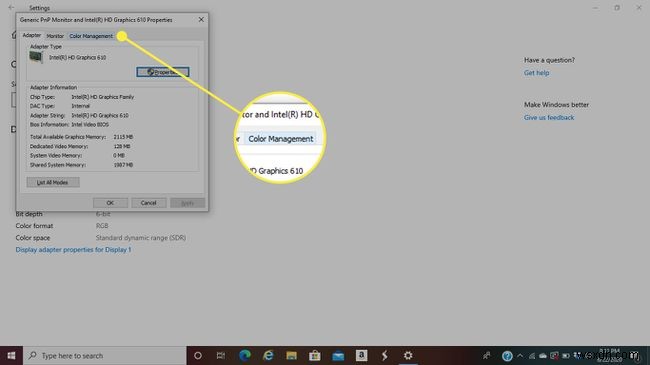Open the Give us feedback link
The height and width of the screenshot is (365, 650).
(x=549, y=117)
